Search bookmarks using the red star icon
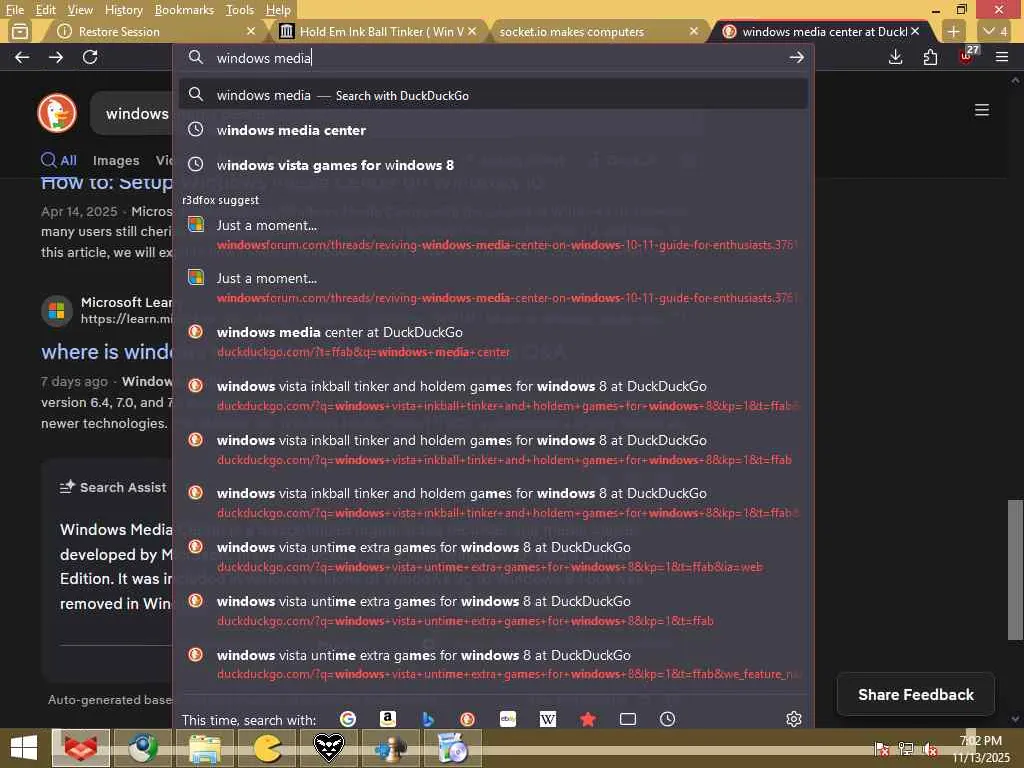This screenshot has height=768, width=1024. pos(588,719)
